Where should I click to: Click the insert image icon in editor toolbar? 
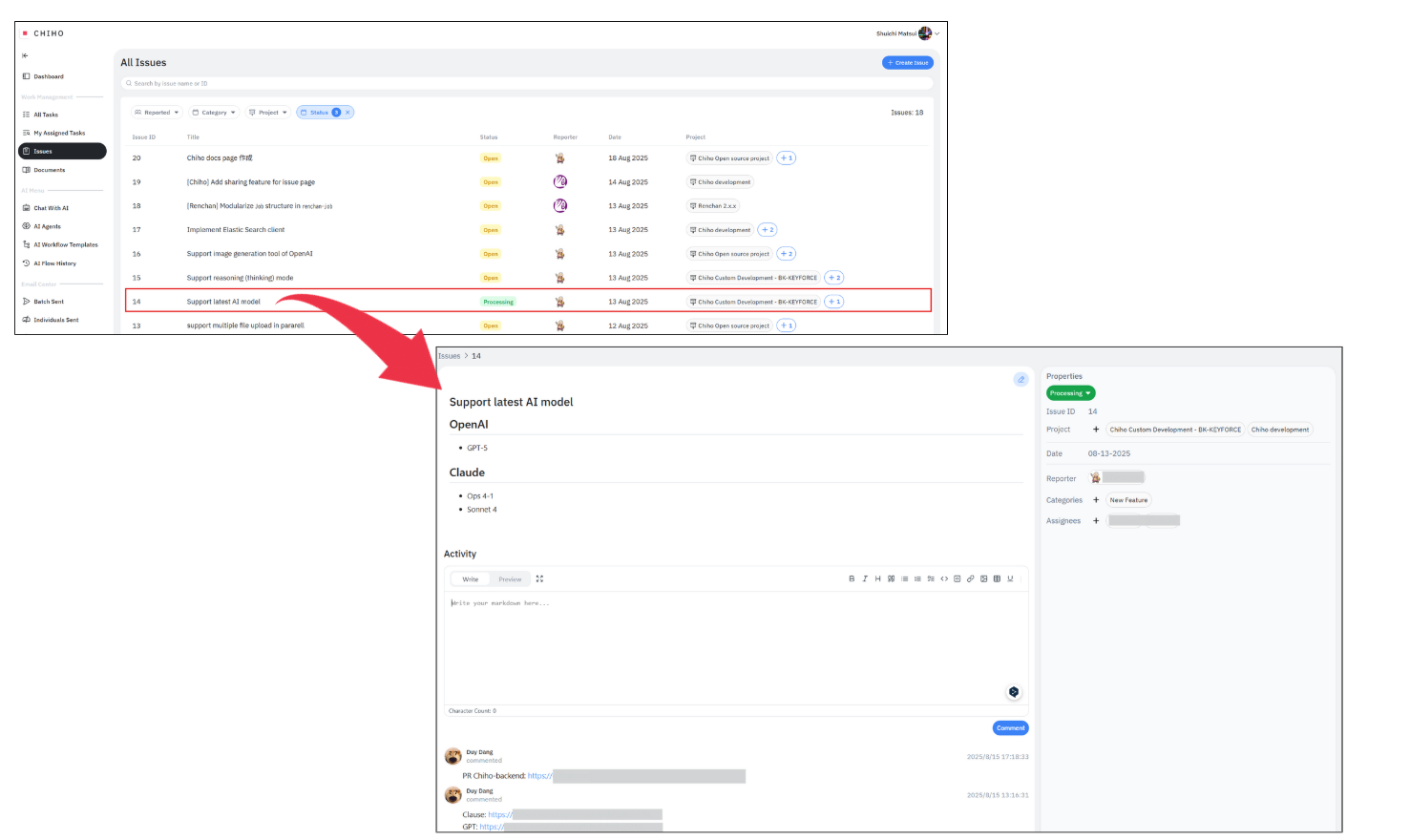[x=983, y=578]
